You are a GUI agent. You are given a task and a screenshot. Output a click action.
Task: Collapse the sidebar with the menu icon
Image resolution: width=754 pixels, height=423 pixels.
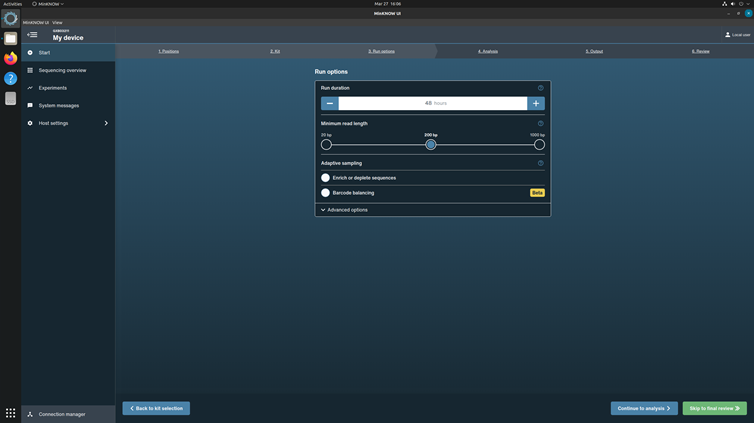pyautogui.click(x=32, y=35)
